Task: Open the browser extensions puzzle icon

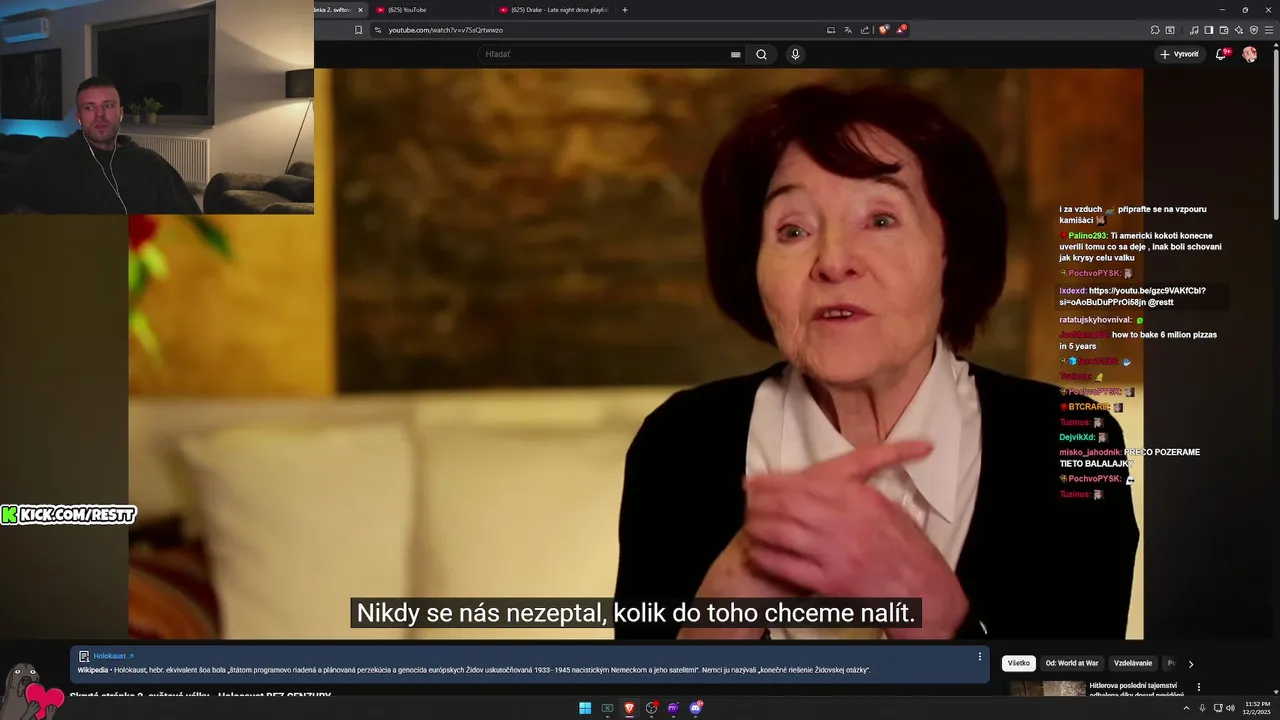Action: pyautogui.click(x=1155, y=30)
